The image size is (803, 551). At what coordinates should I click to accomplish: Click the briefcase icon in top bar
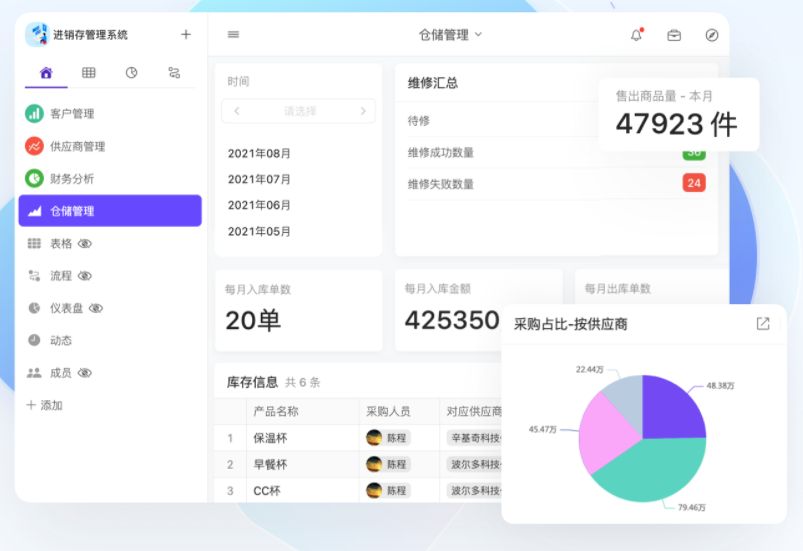coord(674,35)
